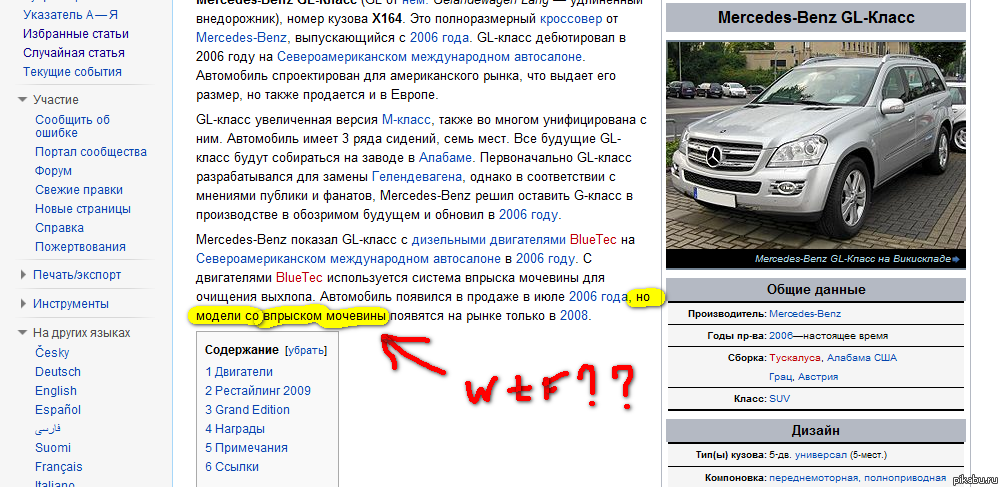Open the Mercedes-Benz GL photo thumbnail
Image resolution: width=999 pixels, height=487 pixels.
pyautogui.click(x=816, y=145)
